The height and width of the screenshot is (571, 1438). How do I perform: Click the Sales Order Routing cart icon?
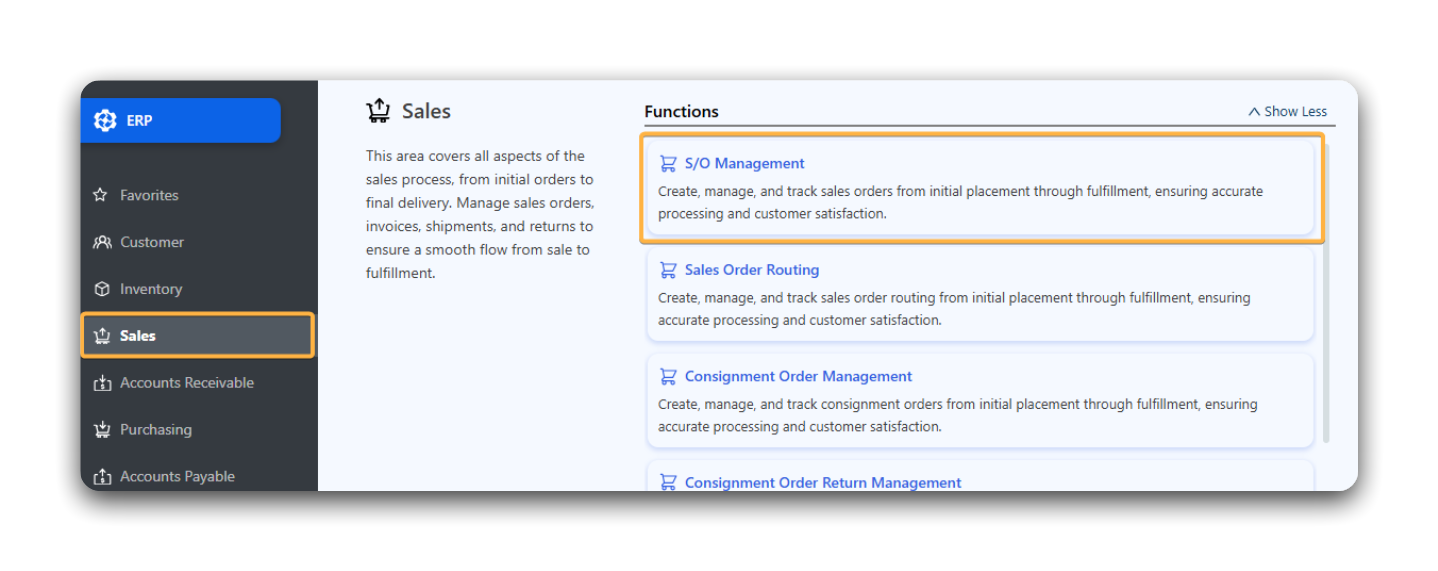tap(668, 270)
